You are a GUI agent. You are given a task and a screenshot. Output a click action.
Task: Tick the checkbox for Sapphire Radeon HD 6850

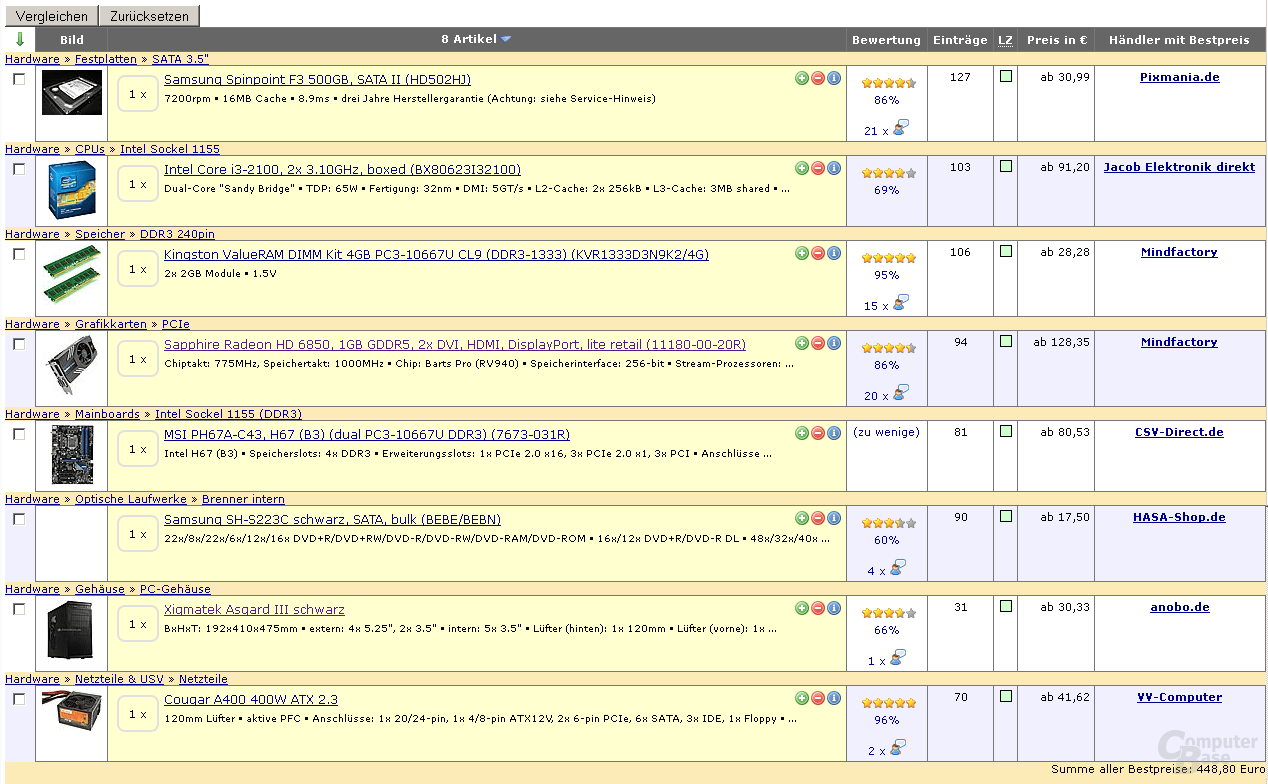19,344
